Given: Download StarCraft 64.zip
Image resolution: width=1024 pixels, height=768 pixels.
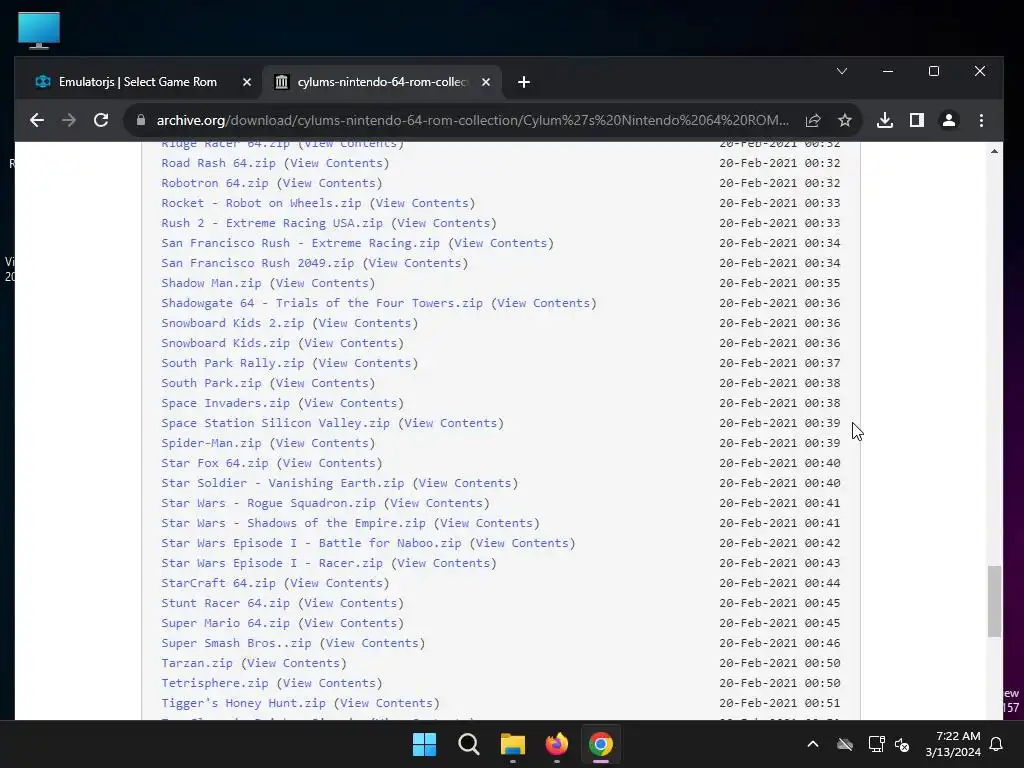Looking at the screenshot, I should coord(218,583).
